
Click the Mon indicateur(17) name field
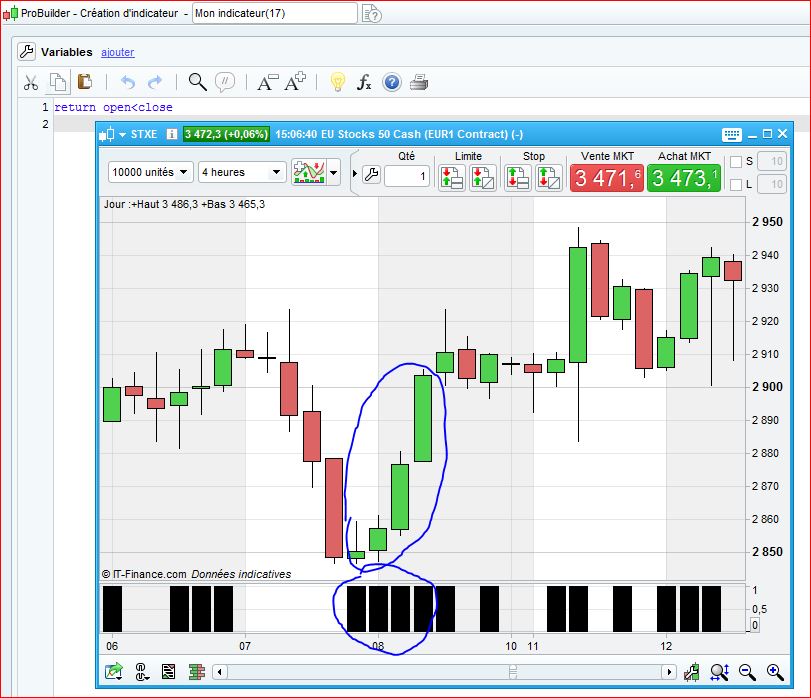pos(275,13)
